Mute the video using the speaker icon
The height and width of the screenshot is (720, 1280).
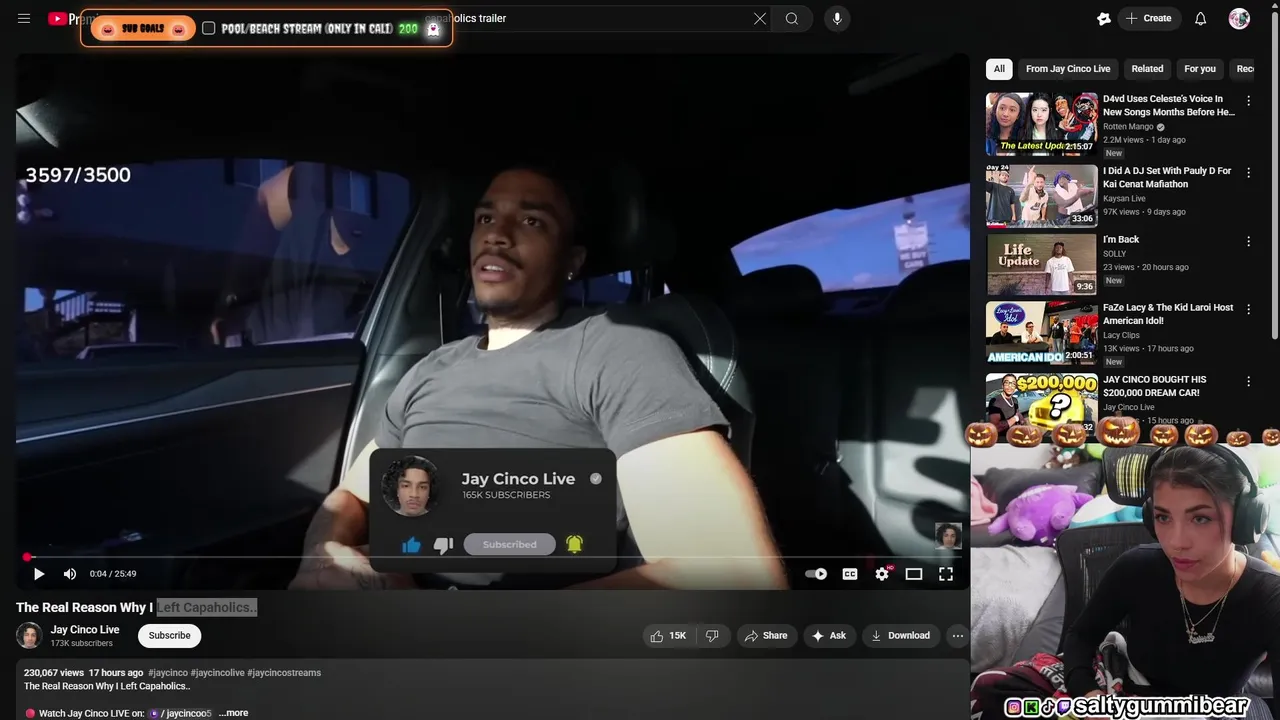[x=70, y=574]
